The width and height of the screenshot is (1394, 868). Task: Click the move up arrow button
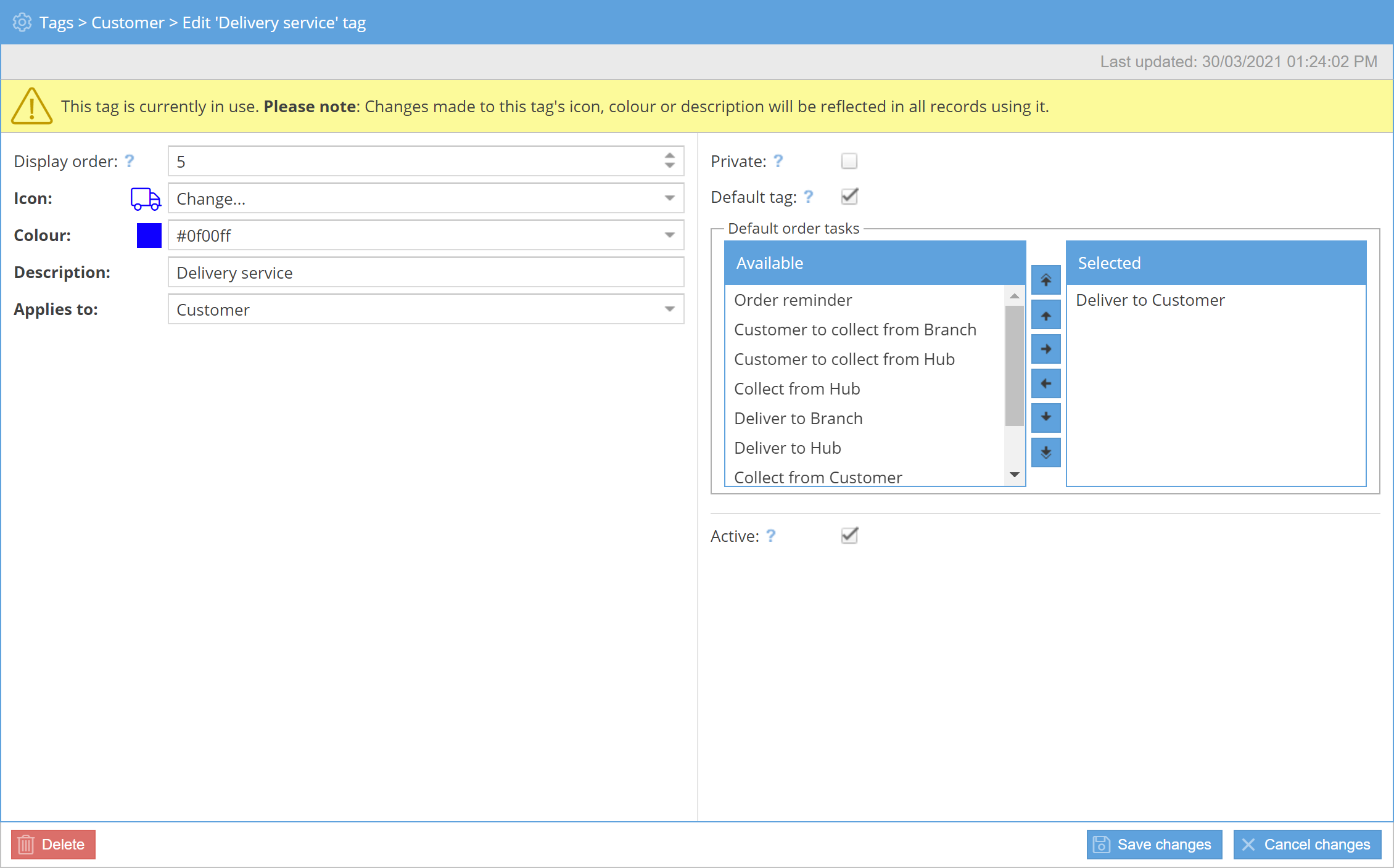[1045, 315]
